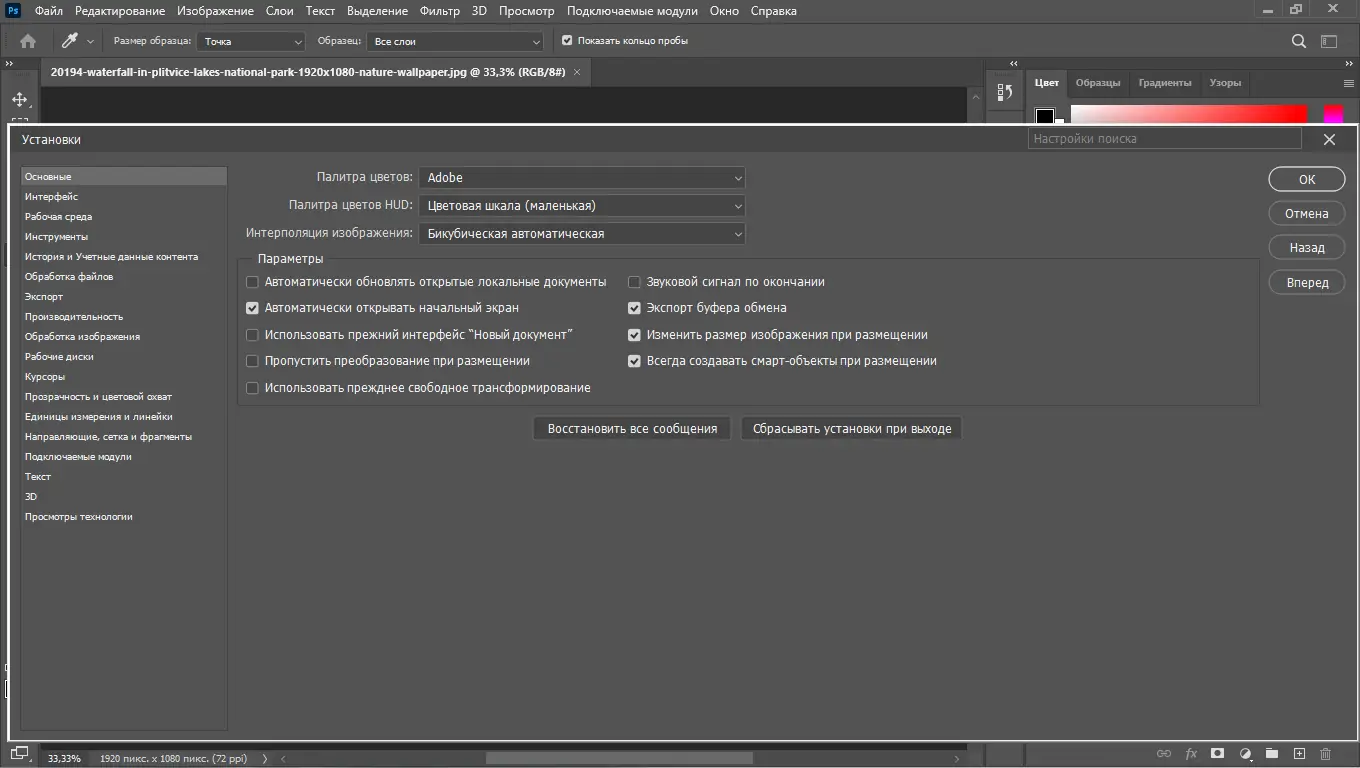Click the fx layer style icon
This screenshot has width=1360, height=768.
click(x=1191, y=754)
